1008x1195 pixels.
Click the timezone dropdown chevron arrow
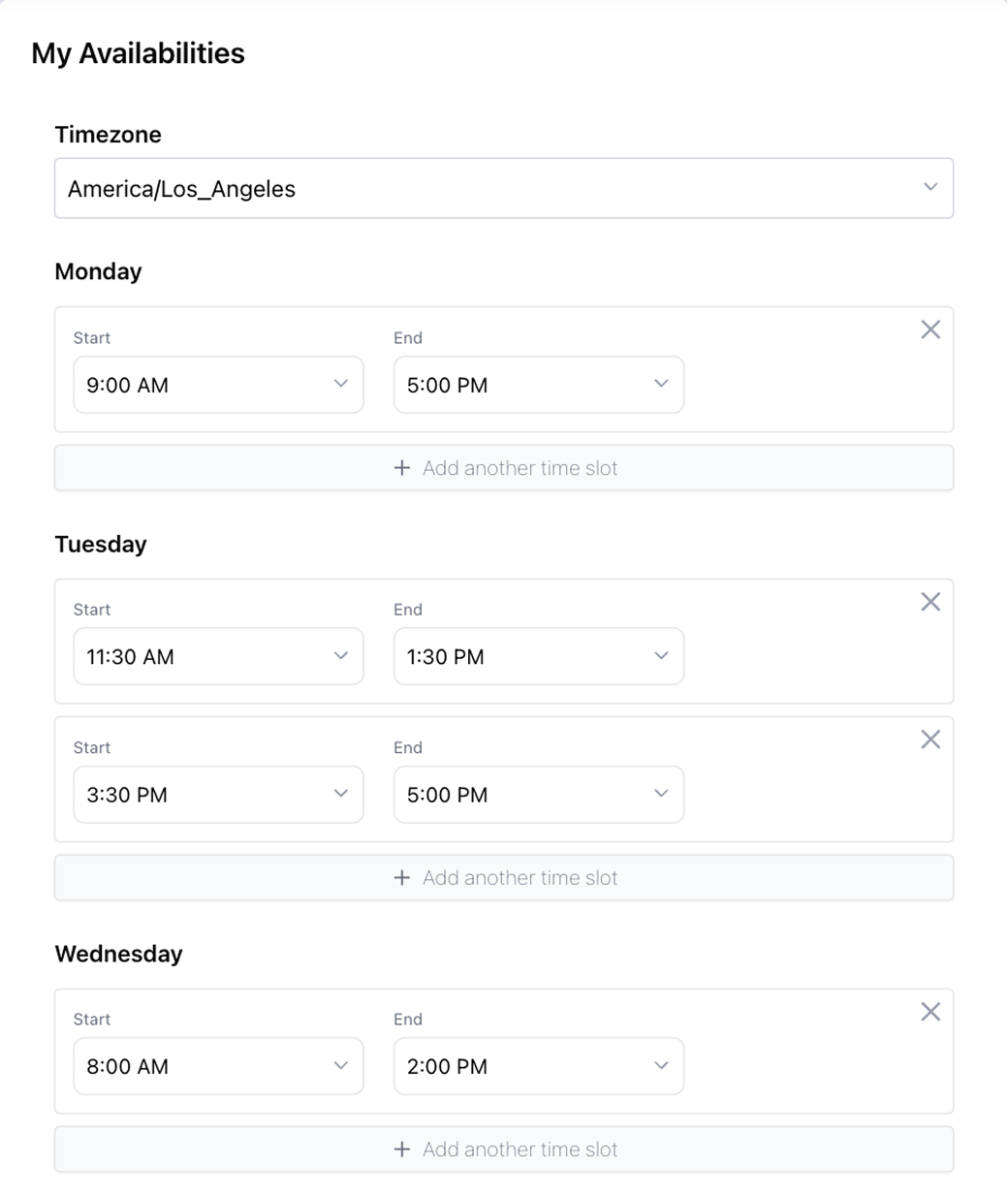pos(930,187)
